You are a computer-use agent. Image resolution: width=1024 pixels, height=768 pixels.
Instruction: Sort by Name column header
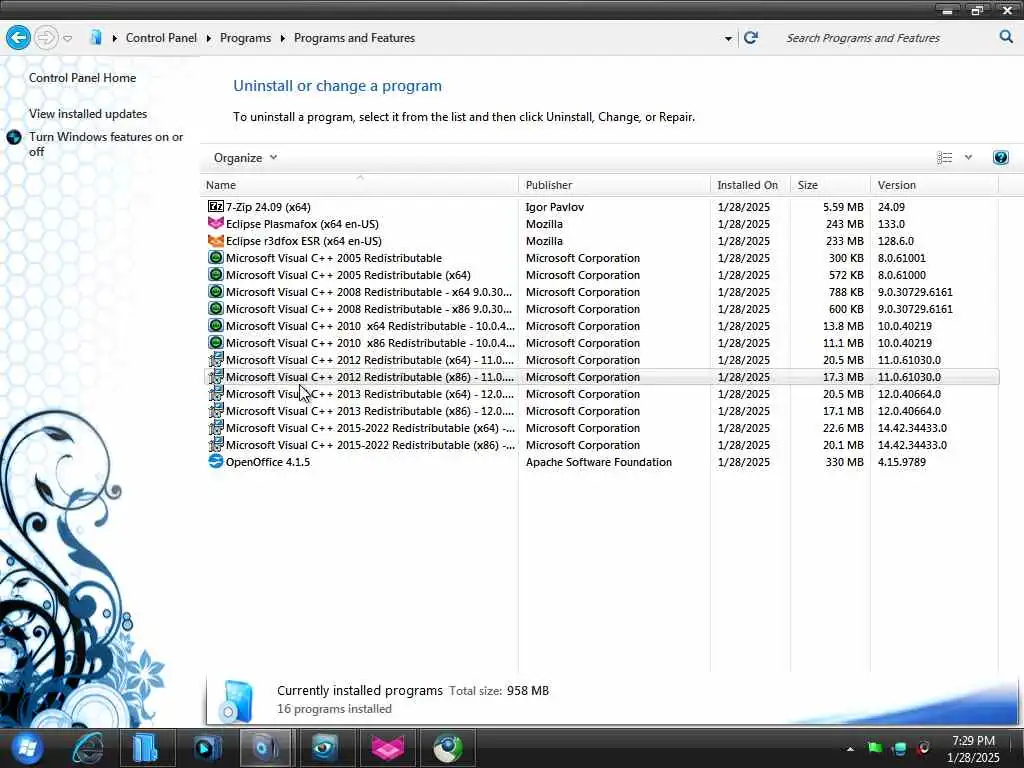click(360, 185)
